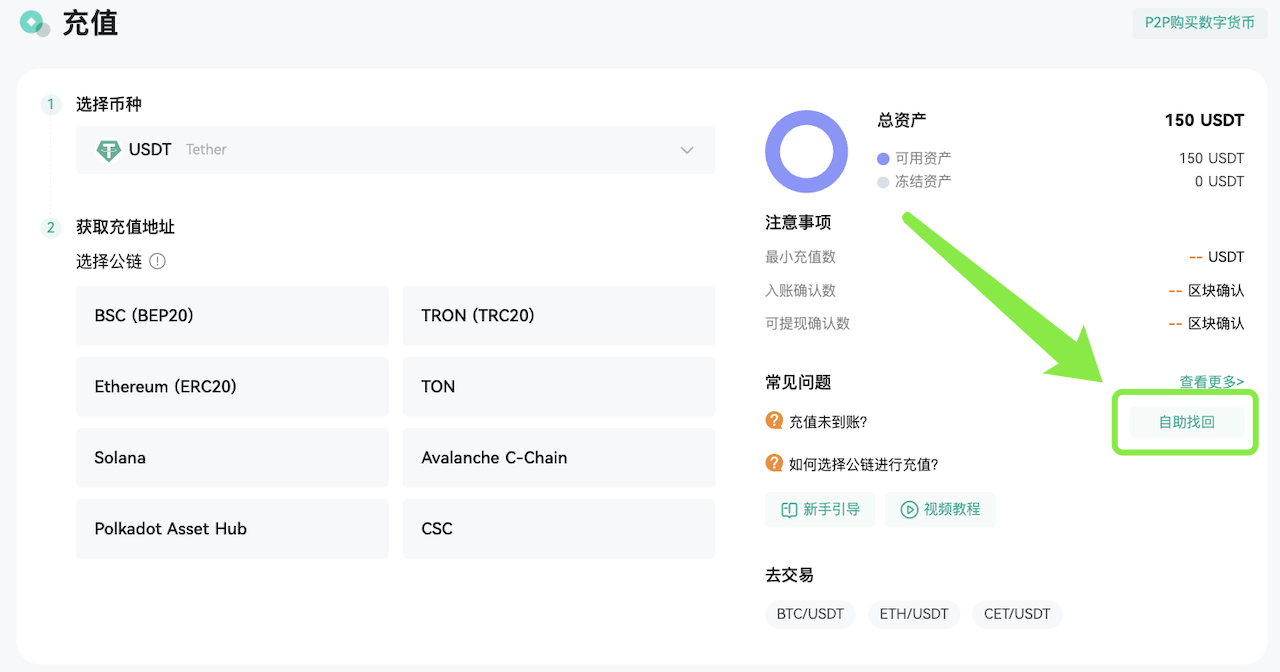Image resolution: width=1280 pixels, height=672 pixels.
Task: Click the play icon in 视频教程
Action: point(909,509)
